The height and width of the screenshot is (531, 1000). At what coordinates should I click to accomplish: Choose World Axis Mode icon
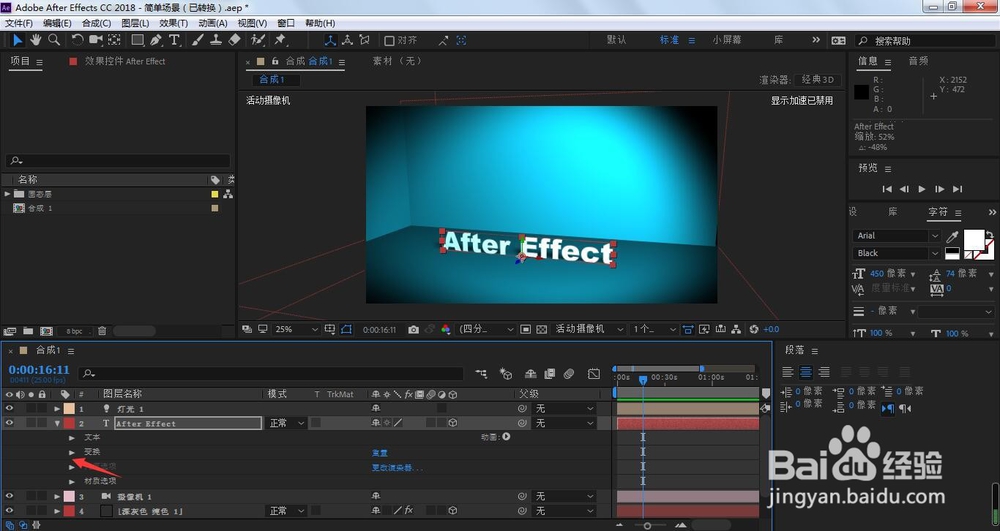click(348, 40)
